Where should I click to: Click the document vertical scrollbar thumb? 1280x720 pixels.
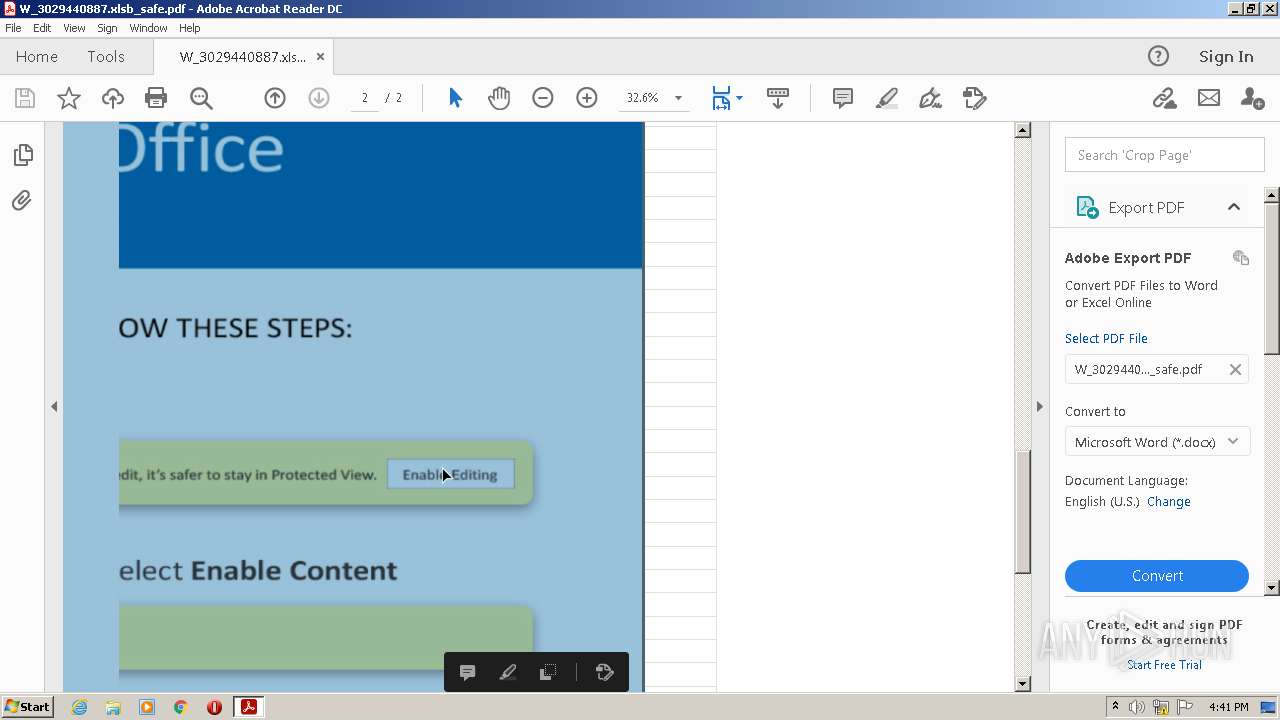pyautogui.click(x=1022, y=512)
